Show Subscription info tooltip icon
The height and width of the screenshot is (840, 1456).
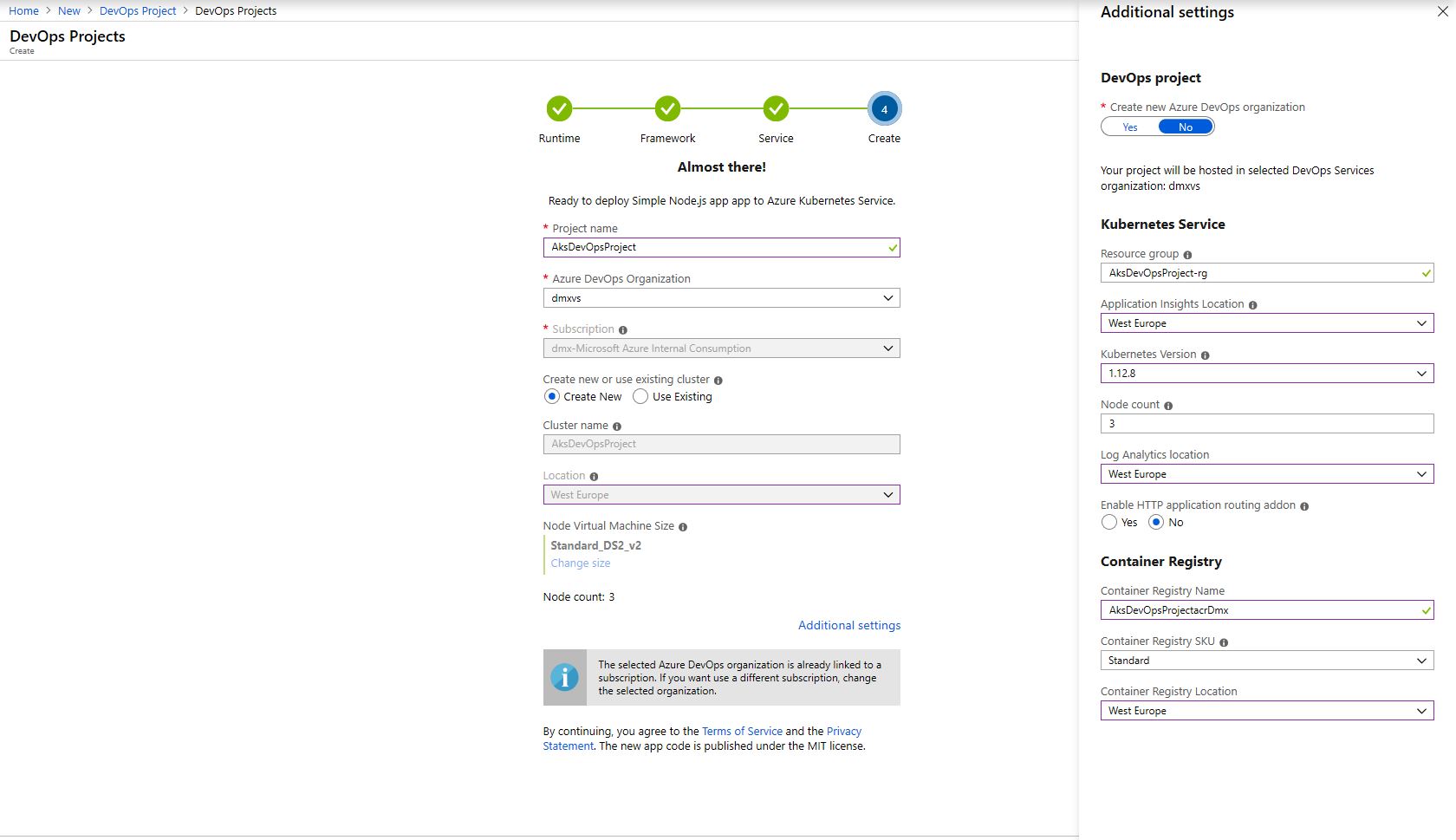point(623,330)
